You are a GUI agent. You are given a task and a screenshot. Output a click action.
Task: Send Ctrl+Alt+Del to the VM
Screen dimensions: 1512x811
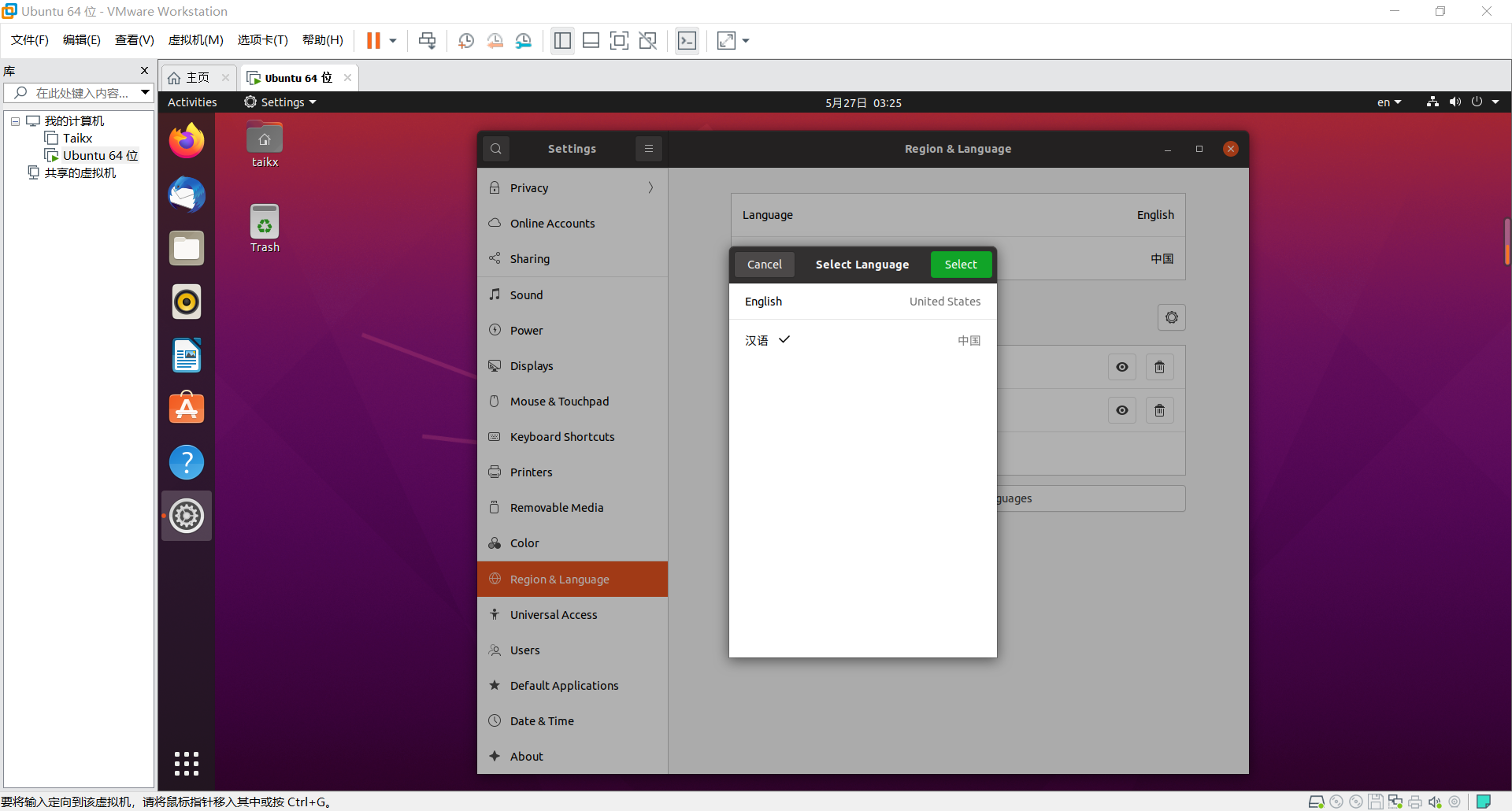(428, 40)
